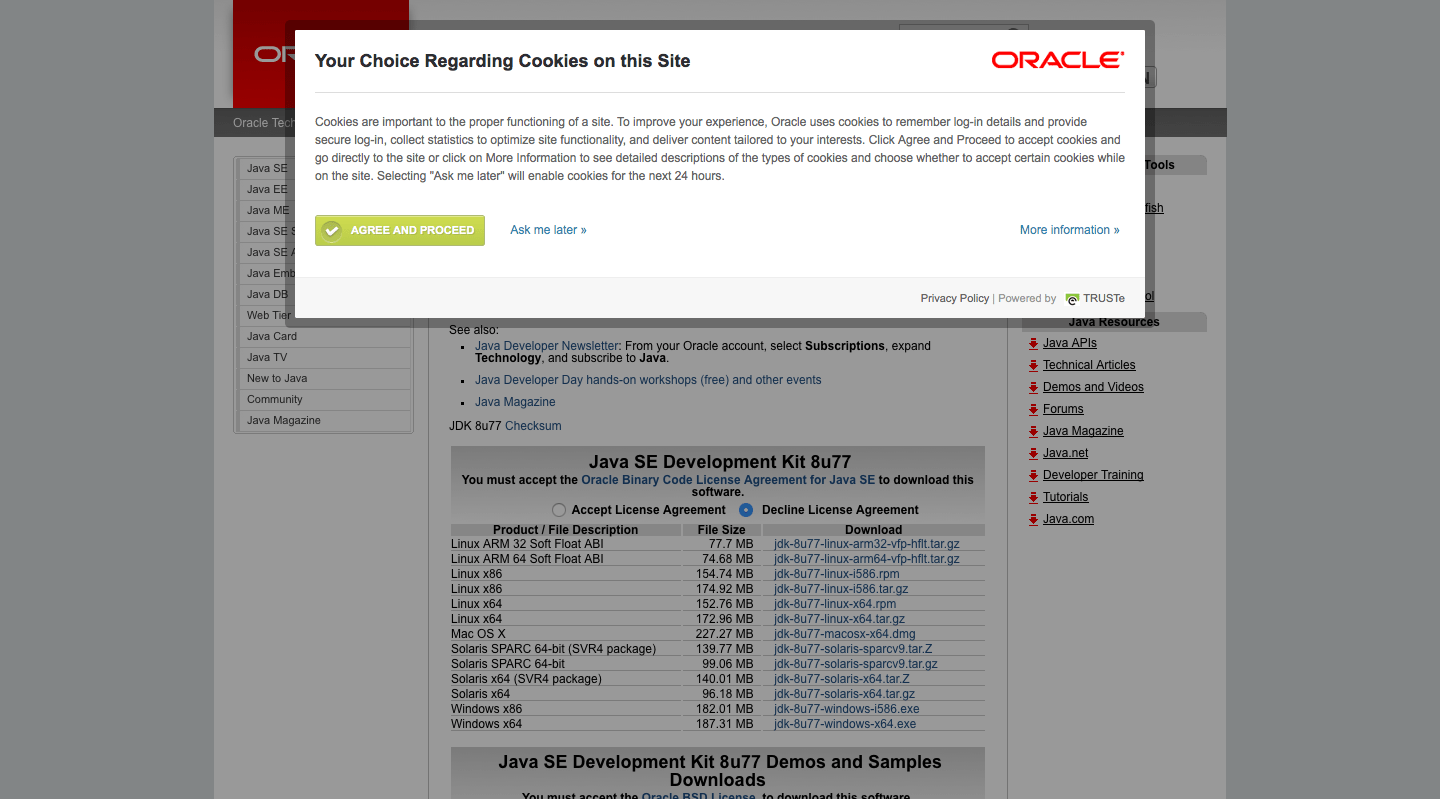Viewport: 1440px width, 799px height.
Task: Download jdk-8u77-solaris-sparcv9.tar.gz
Action: [x=856, y=664]
